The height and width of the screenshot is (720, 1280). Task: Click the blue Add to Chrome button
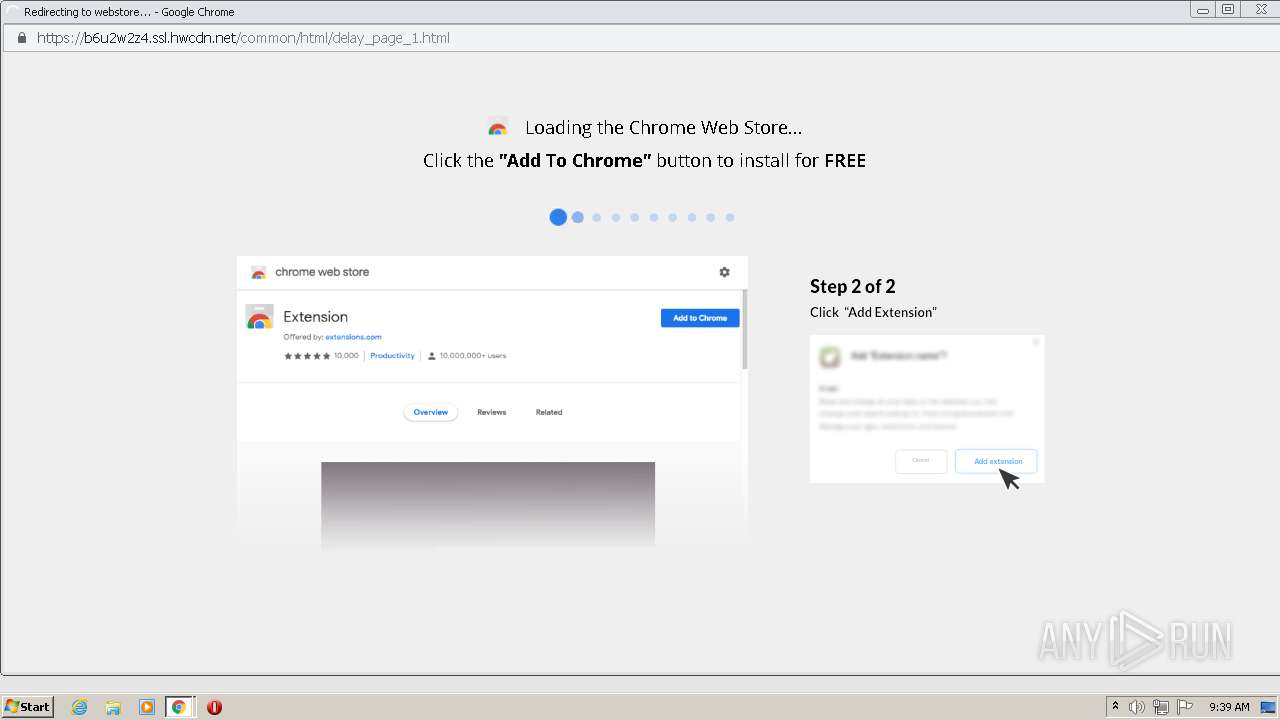click(x=700, y=318)
